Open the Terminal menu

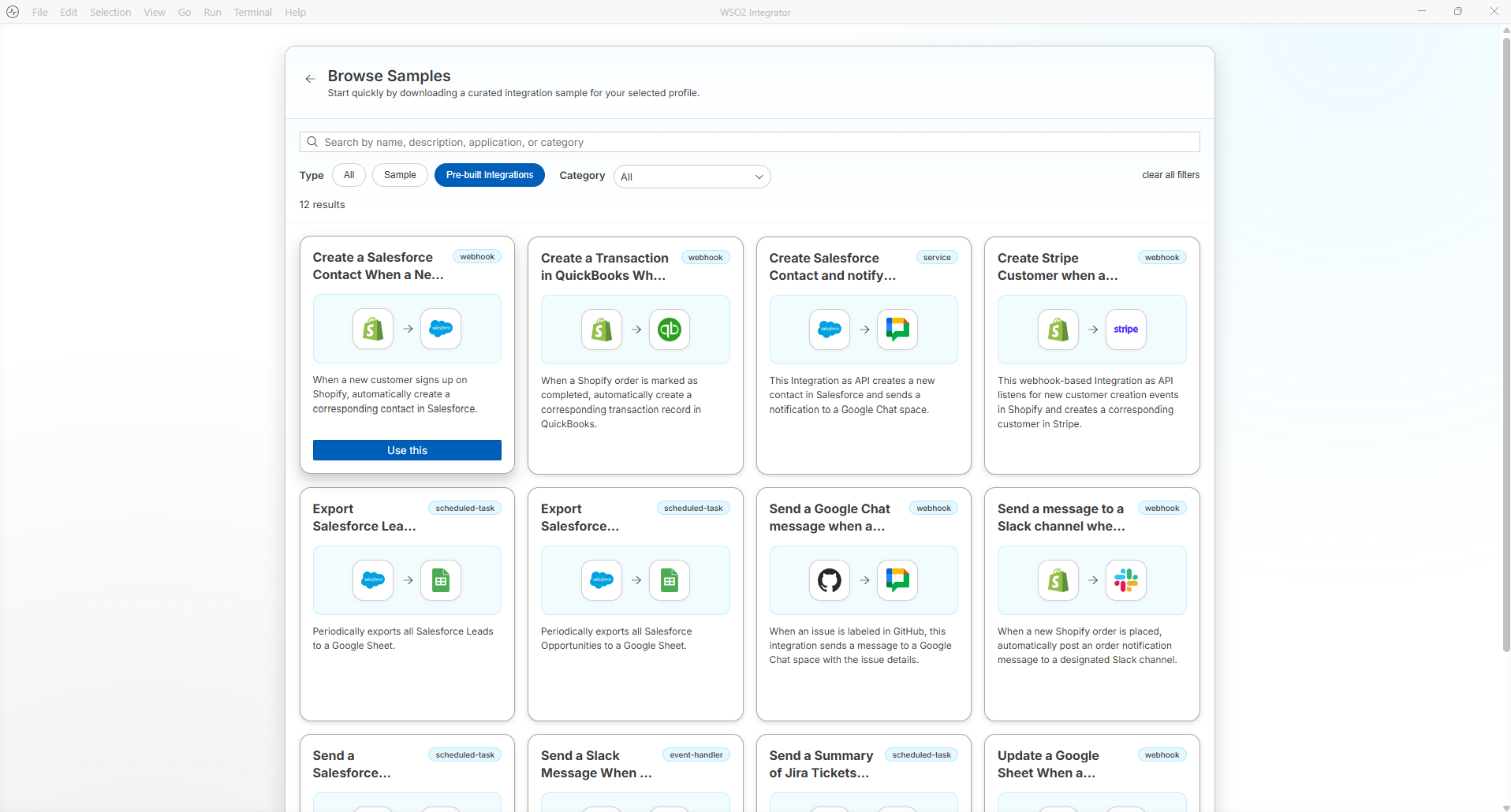pos(253,12)
